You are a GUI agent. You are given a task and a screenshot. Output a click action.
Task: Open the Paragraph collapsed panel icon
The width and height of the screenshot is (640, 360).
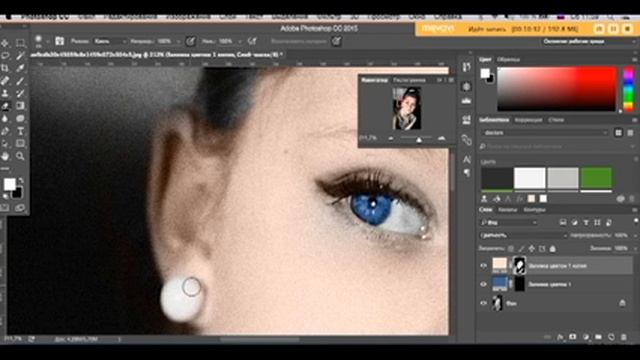(467, 173)
